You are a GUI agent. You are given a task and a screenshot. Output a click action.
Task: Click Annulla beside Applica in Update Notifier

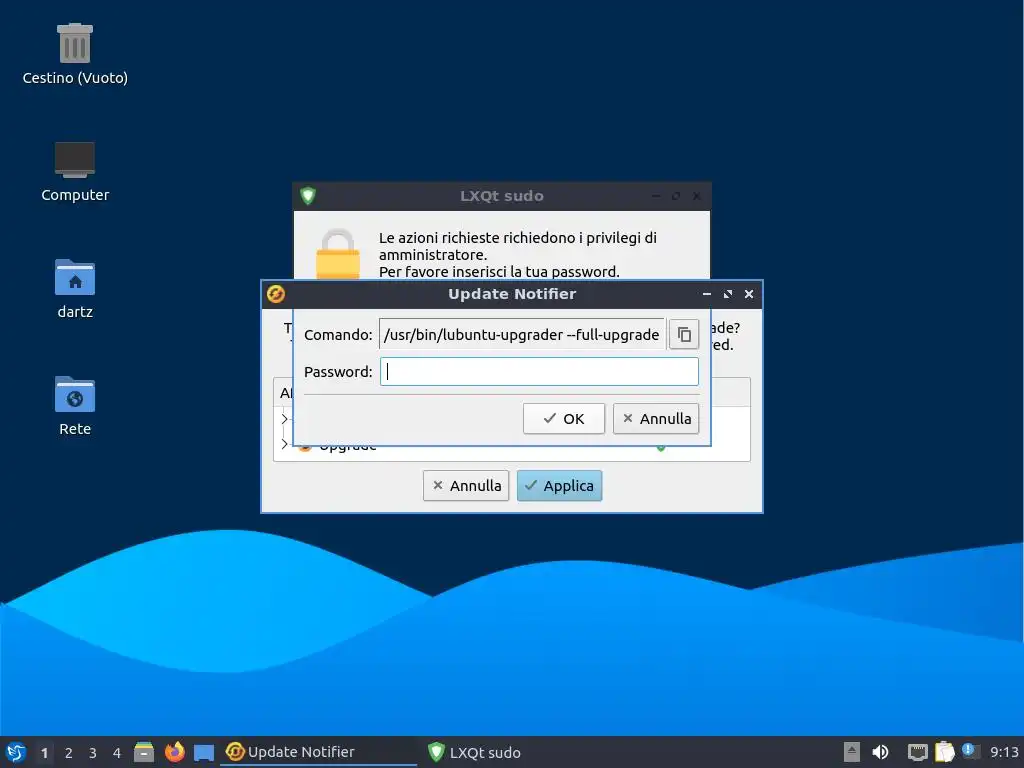tap(466, 486)
